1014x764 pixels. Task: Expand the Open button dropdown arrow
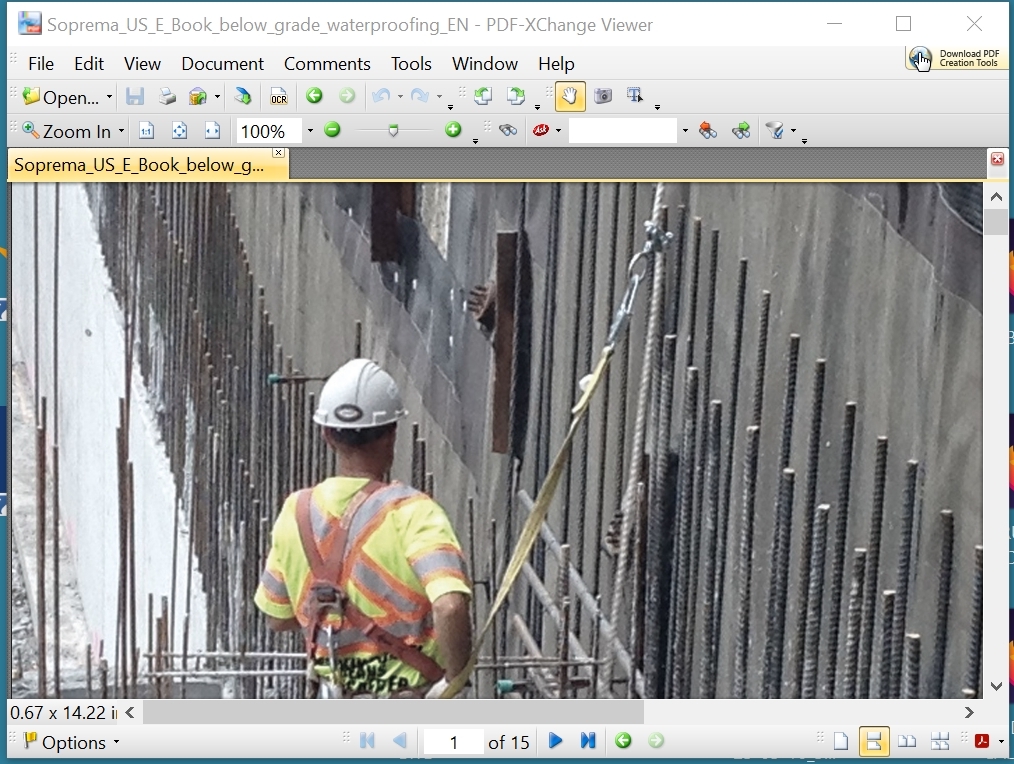(109, 98)
